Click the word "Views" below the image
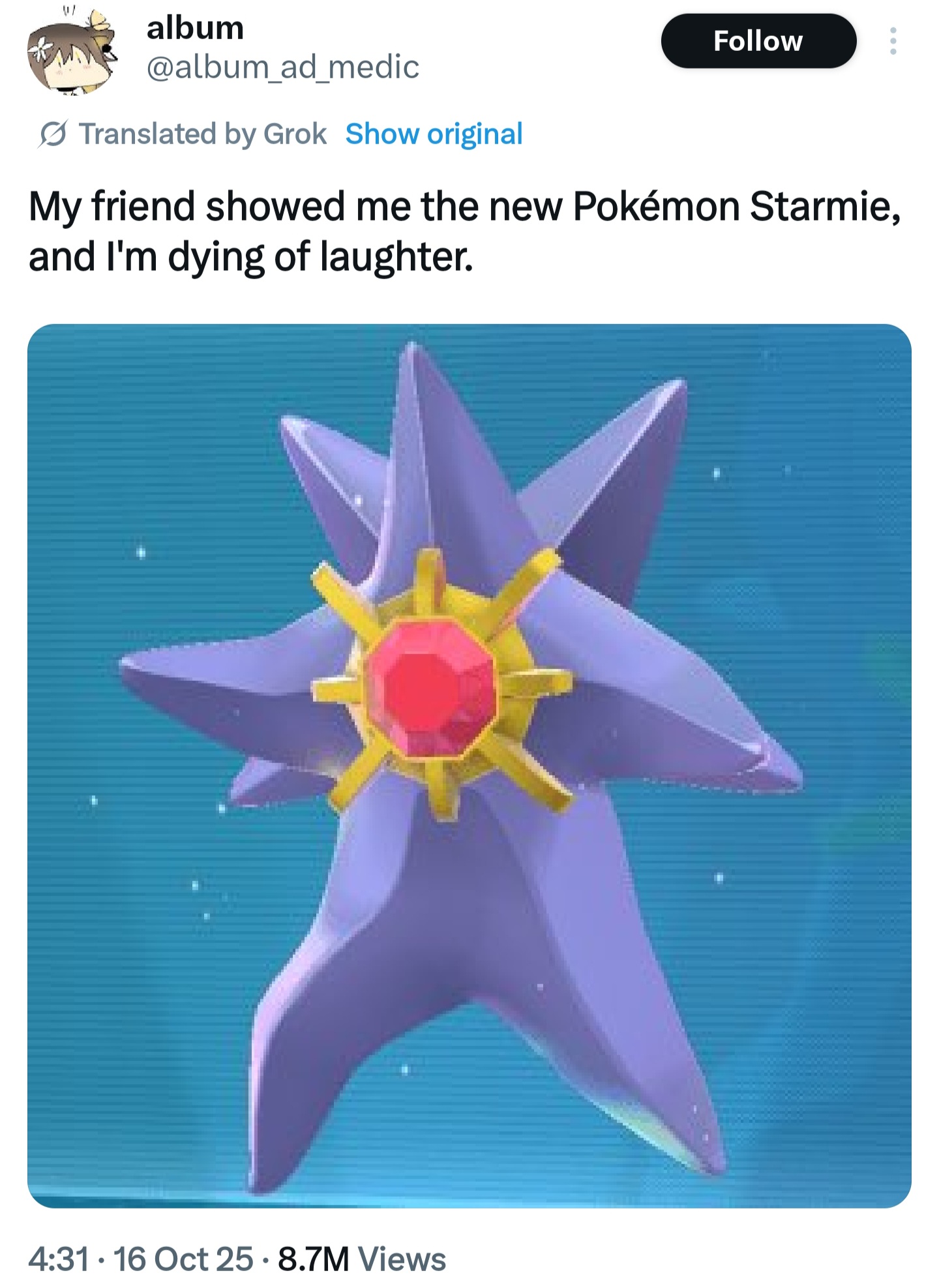This screenshot has width=939, height=1288. pyautogui.click(x=402, y=1259)
